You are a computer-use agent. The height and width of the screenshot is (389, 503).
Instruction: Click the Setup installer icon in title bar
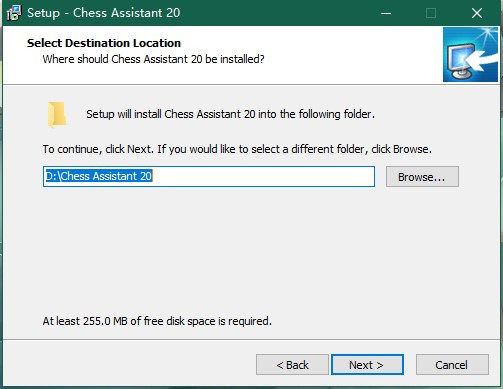14,13
